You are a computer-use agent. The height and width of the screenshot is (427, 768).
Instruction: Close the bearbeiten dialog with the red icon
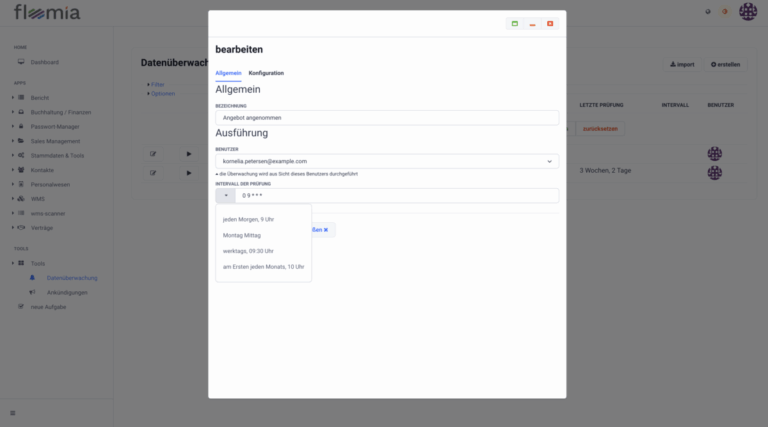click(x=550, y=23)
